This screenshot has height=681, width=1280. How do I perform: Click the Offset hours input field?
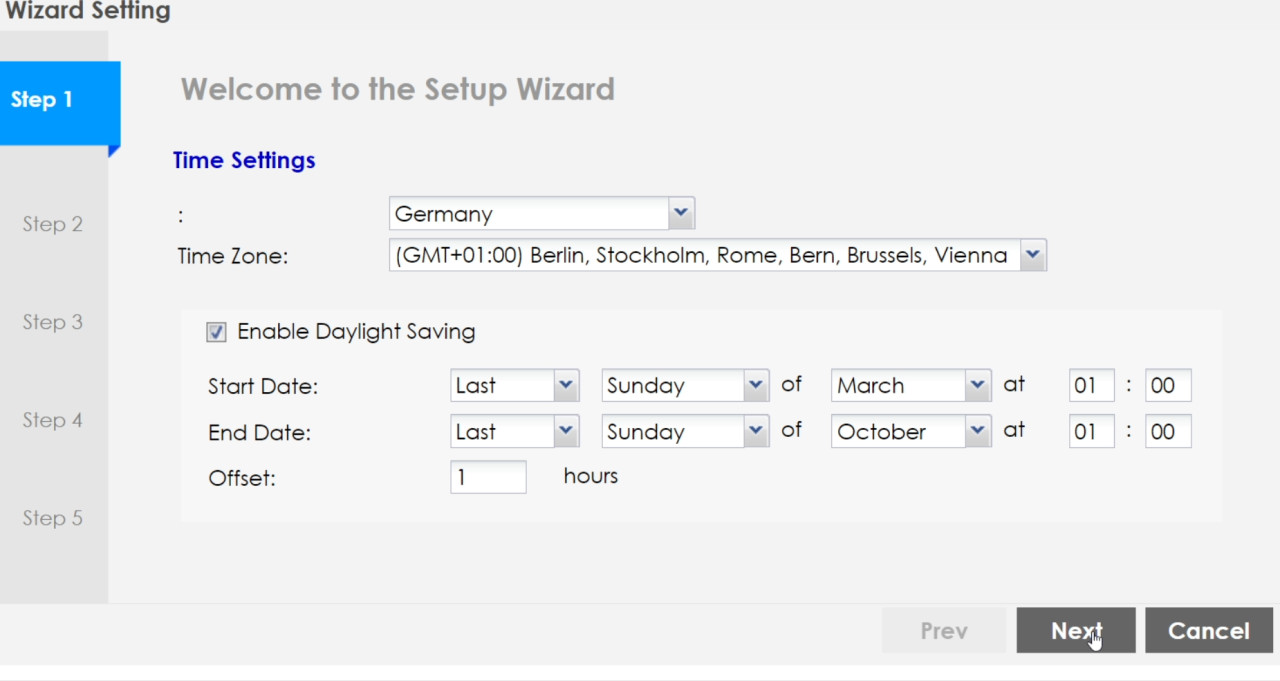(488, 477)
